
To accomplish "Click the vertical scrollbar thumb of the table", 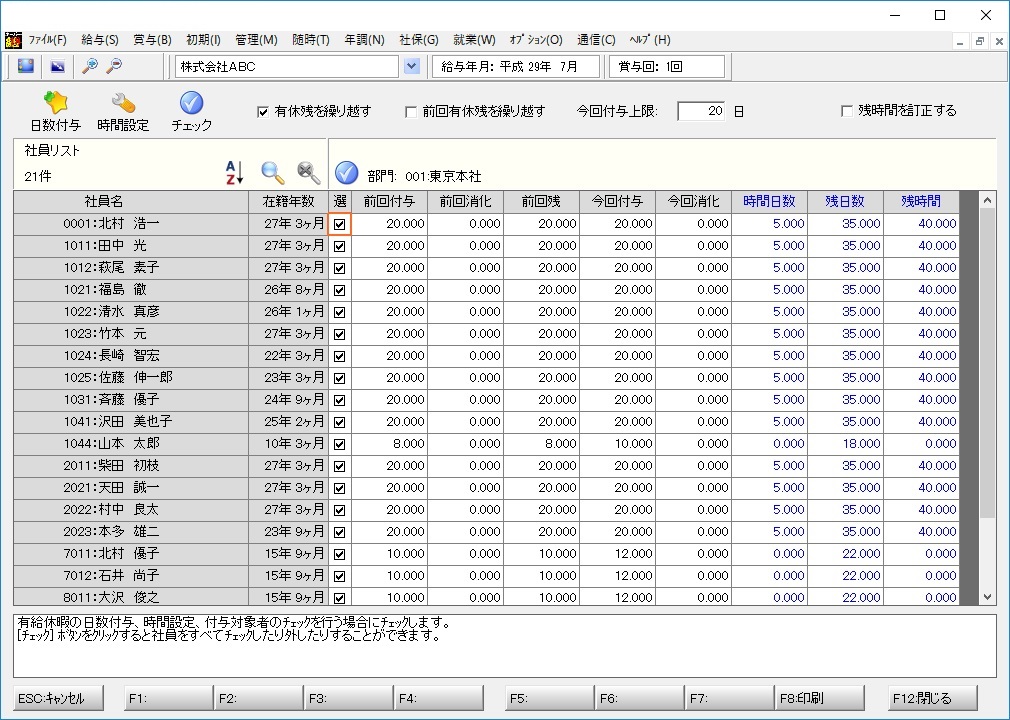I will [x=987, y=363].
